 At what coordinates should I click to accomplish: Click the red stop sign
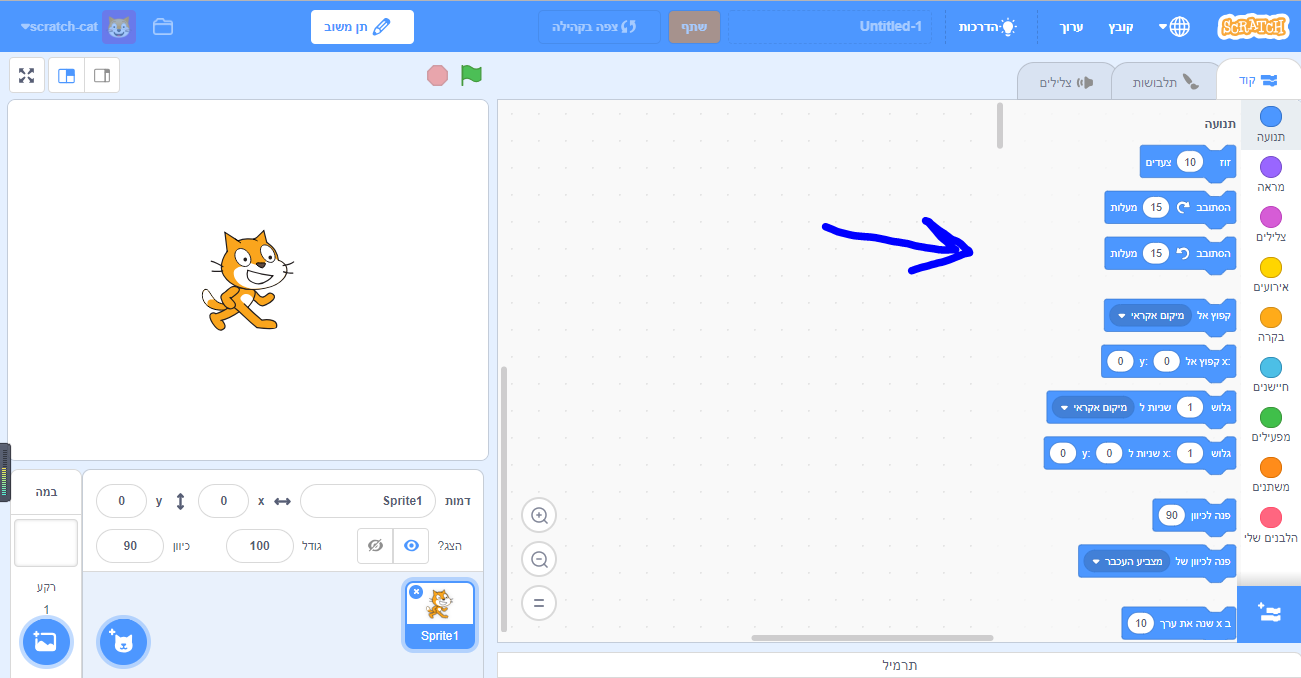pyautogui.click(x=435, y=75)
